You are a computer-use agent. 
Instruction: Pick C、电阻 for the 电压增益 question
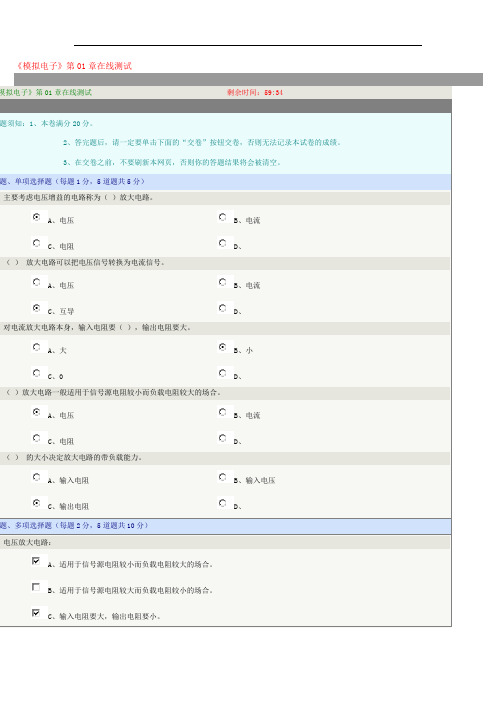pos(37,243)
